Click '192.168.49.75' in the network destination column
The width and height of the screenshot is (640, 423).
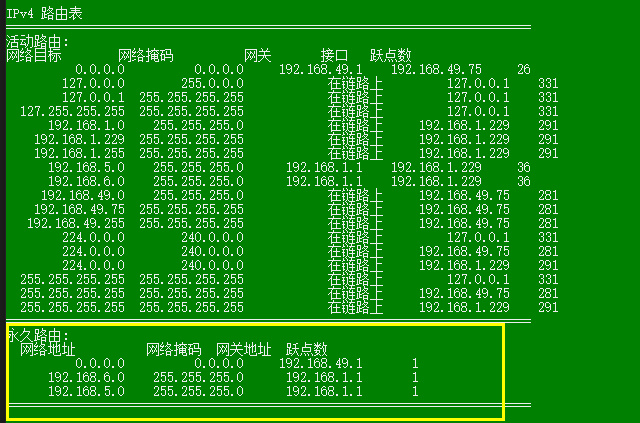point(80,209)
